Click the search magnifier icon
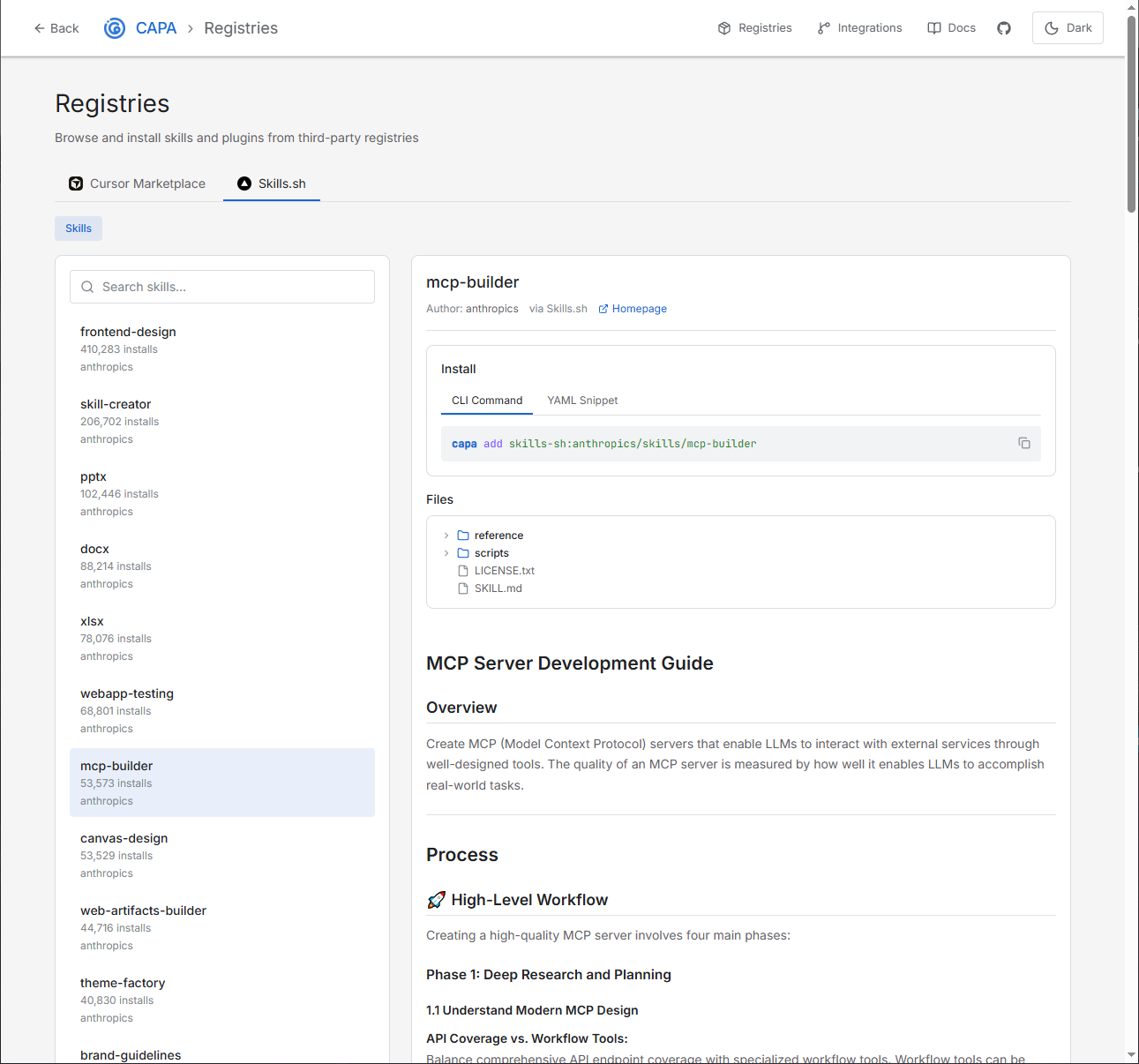Screen dimensions: 1139x1064 pyautogui.click(x=87, y=287)
